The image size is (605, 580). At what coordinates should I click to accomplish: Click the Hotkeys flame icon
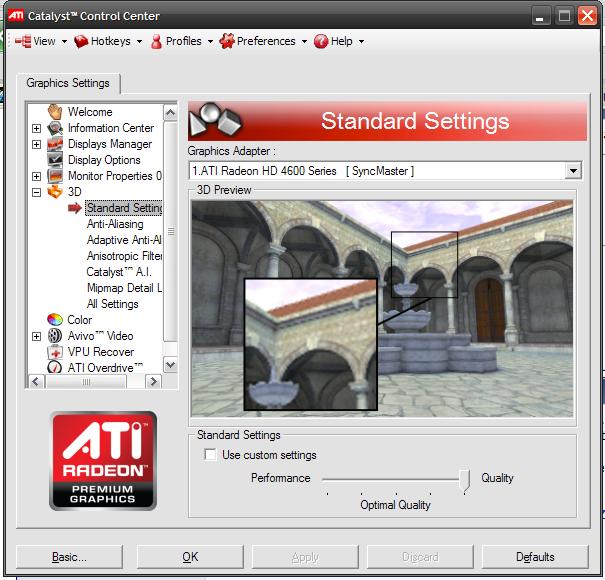(81, 41)
